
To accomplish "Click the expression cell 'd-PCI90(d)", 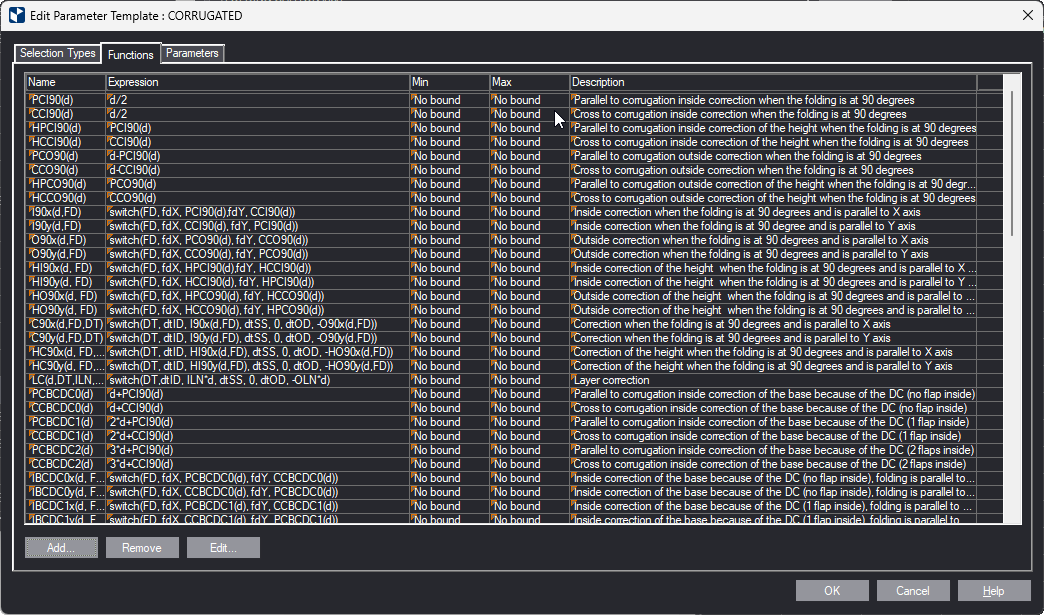I will click(257, 156).
